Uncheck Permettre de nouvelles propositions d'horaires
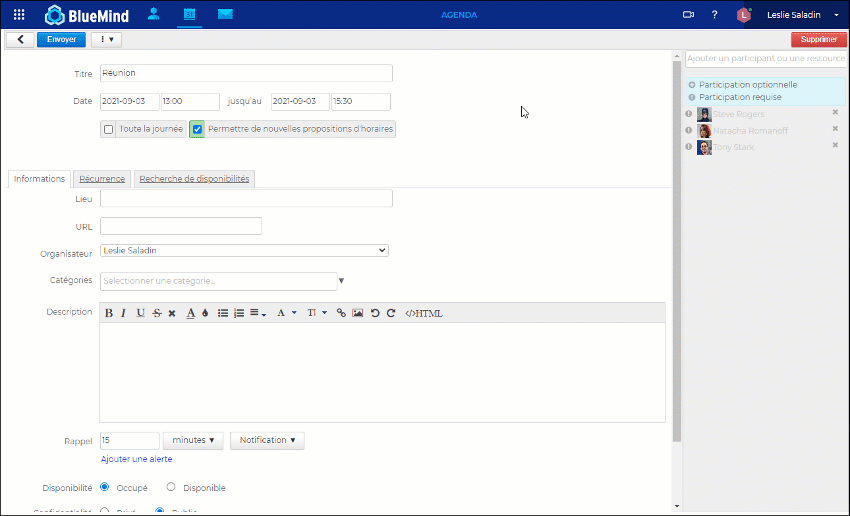The height and width of the screenshot is (516, 850). 198,129
